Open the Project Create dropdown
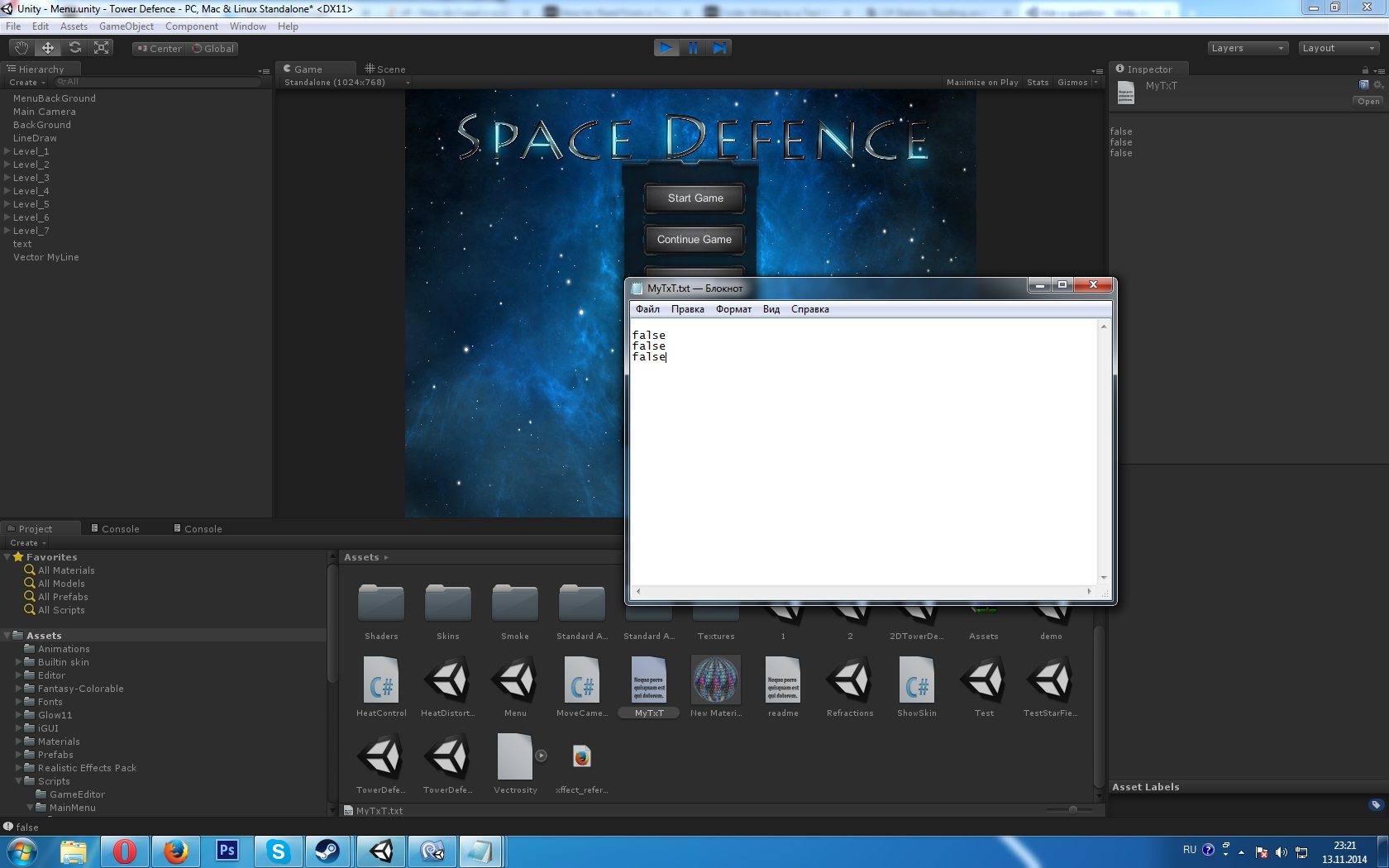 pos(27,543)
